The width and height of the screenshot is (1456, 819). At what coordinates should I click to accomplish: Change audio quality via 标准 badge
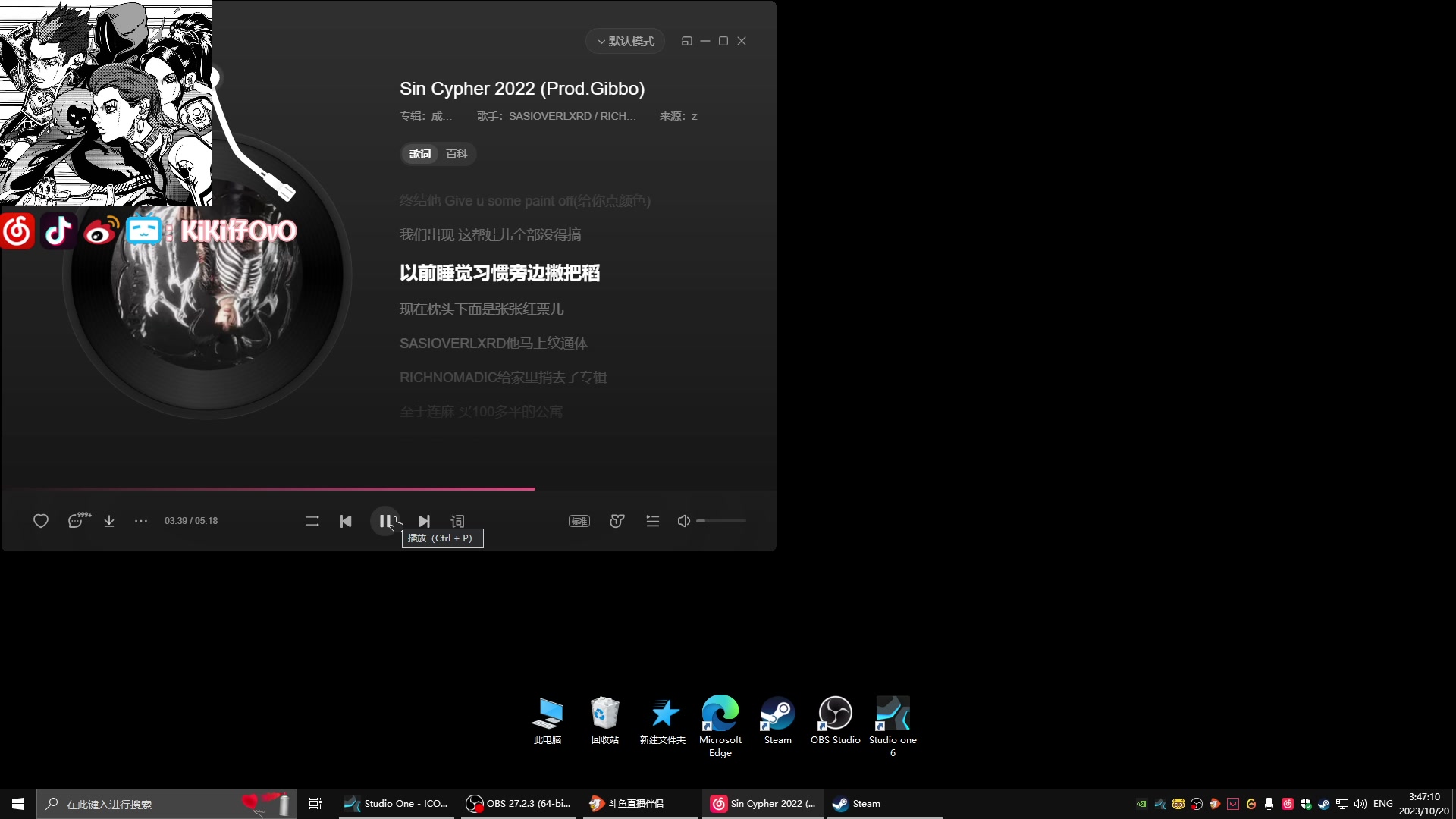579,521
